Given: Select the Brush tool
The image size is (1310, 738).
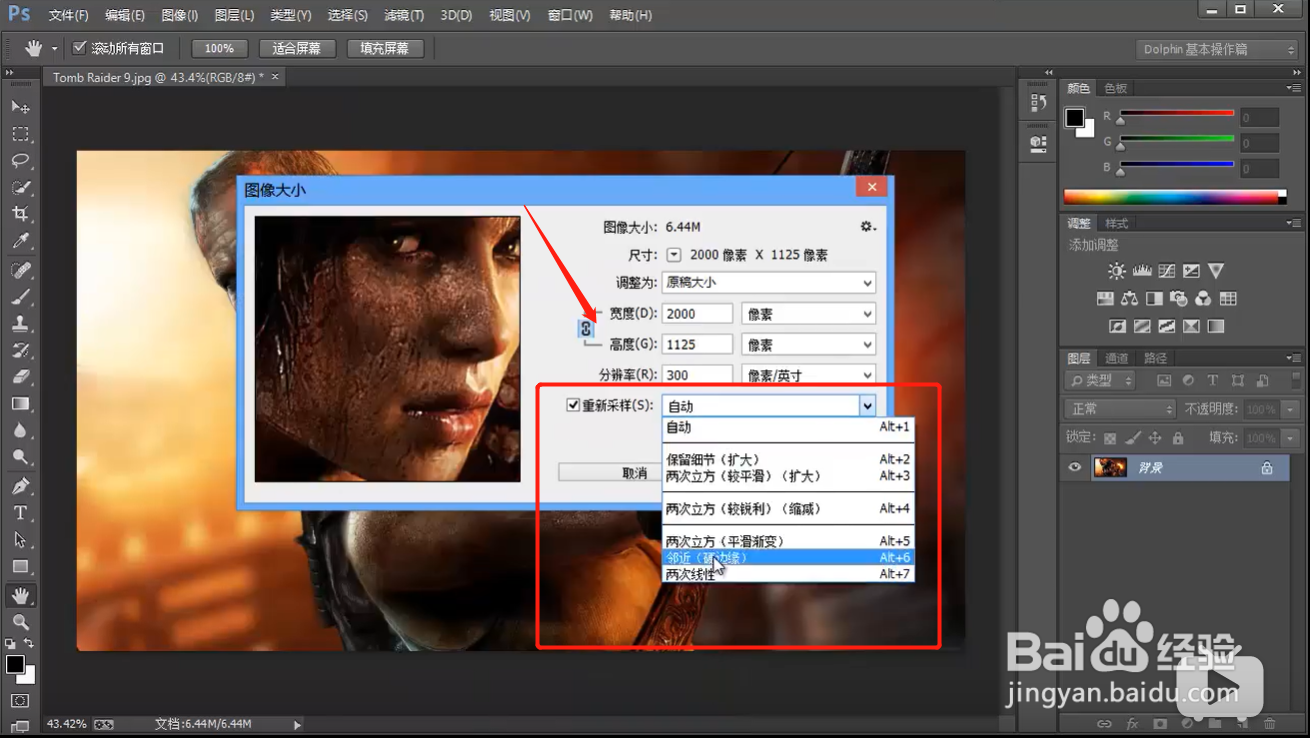Looking at the screenshot, I should pyautogui.click(x=20, y=297).
